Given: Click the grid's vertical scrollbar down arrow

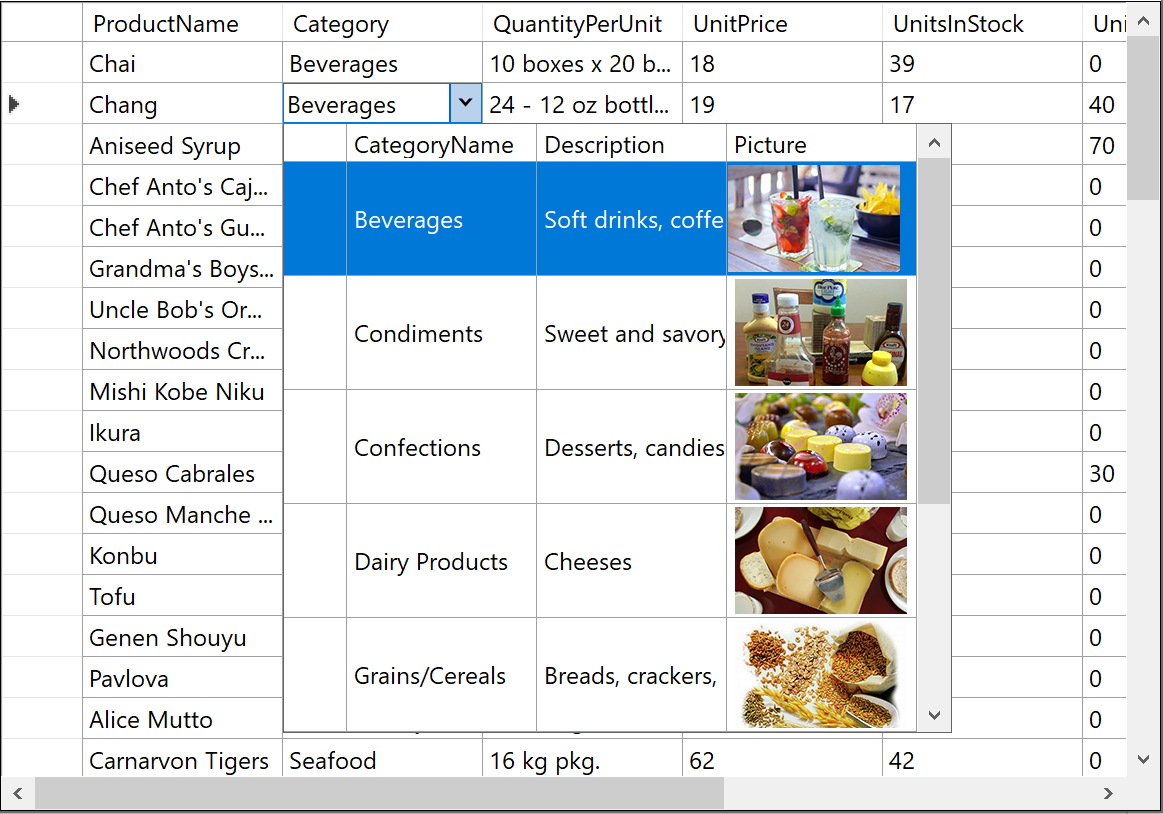Looking at the screenshot, I should pyautogui.click(x=1144, y=761).
